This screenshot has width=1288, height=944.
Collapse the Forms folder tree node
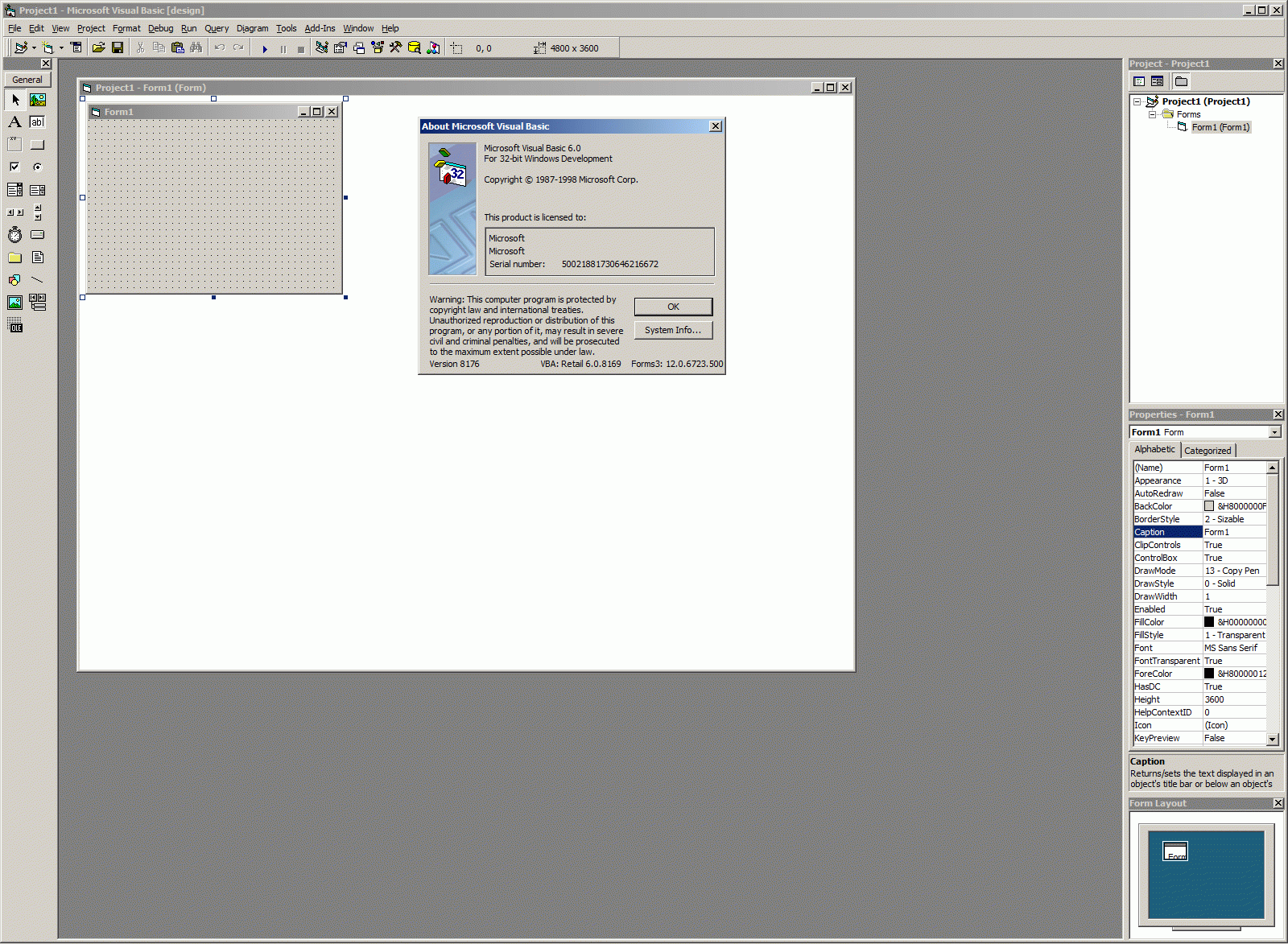[x=1152, y=114]
